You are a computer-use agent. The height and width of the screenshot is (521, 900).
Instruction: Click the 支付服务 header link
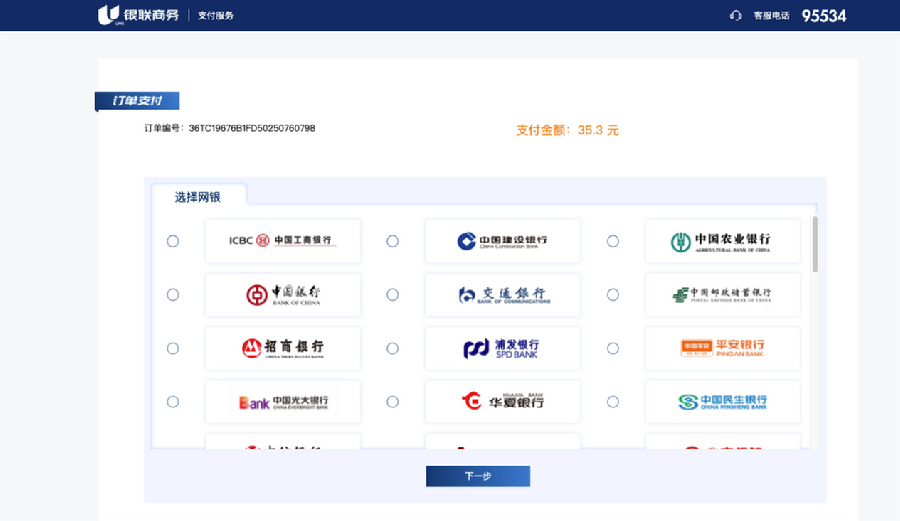(216, 15)
